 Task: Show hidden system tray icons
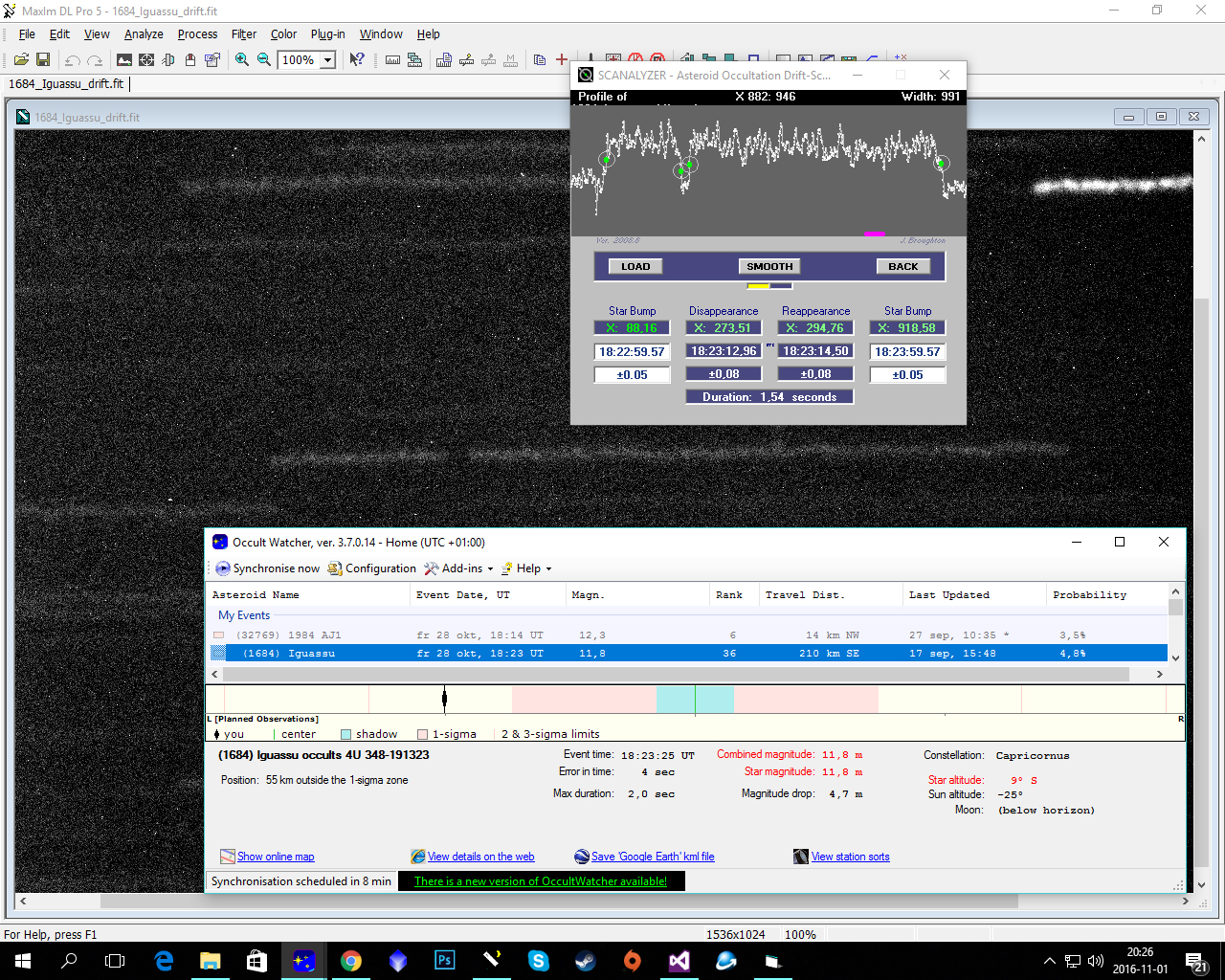1049,961
